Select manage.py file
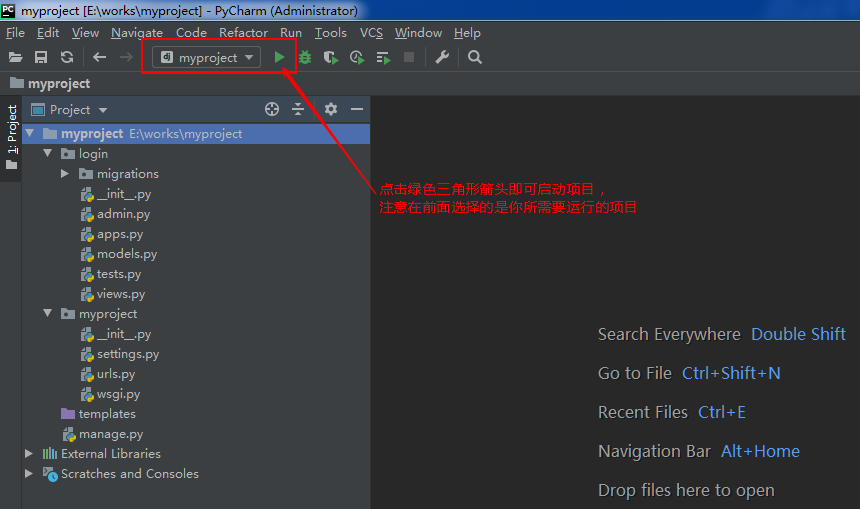Screen dimensions: 860x509 [x=103, y=434]
